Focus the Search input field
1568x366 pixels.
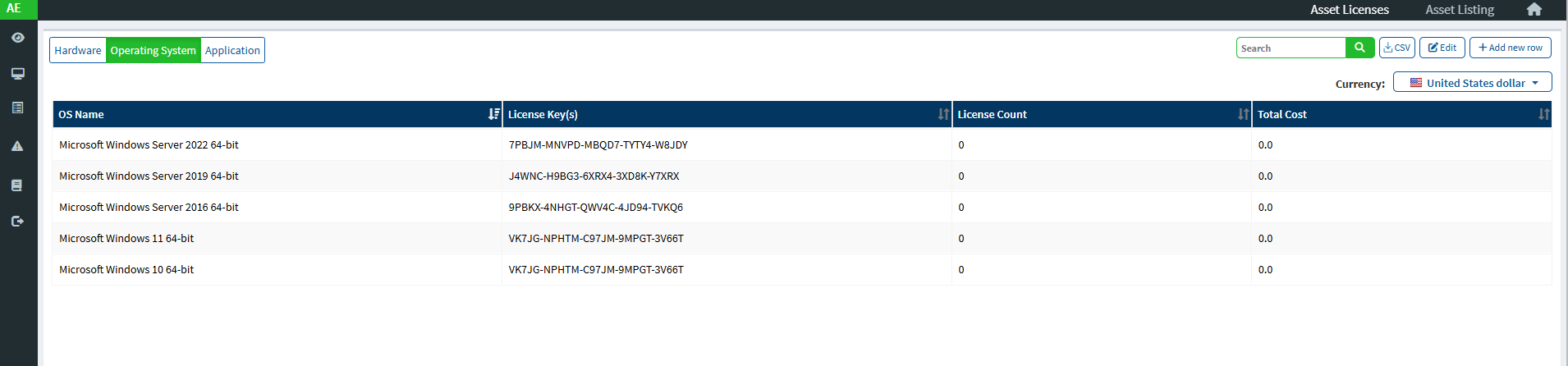coord(1291,48)
